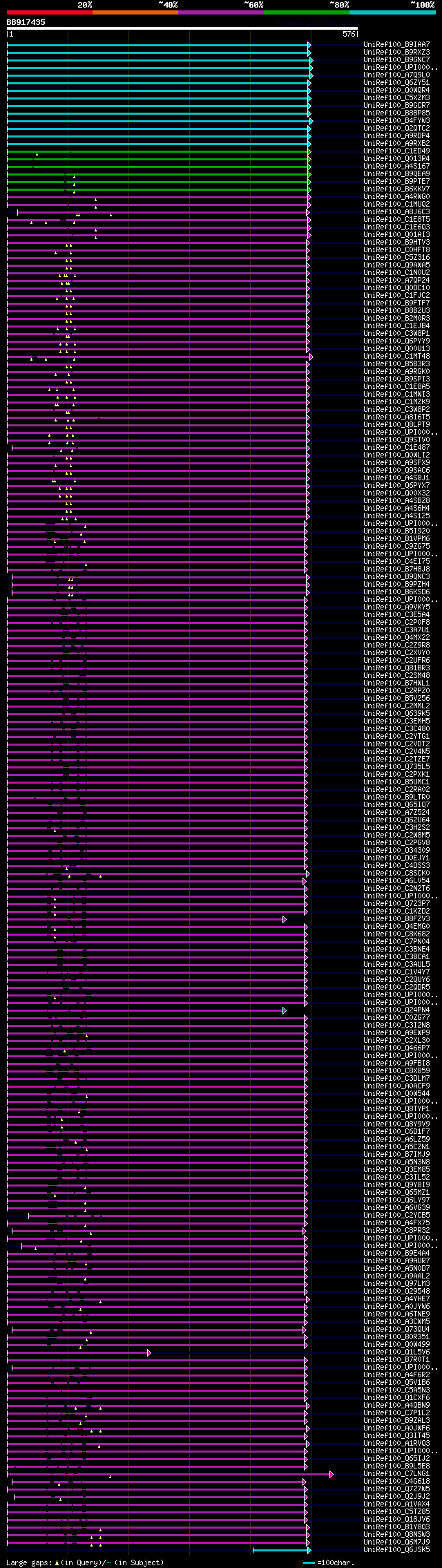The width and height of the screenshot is (442, 1568).
Task: Select the UniRef100_B7R0T1 label
Action: [396, 1359]
